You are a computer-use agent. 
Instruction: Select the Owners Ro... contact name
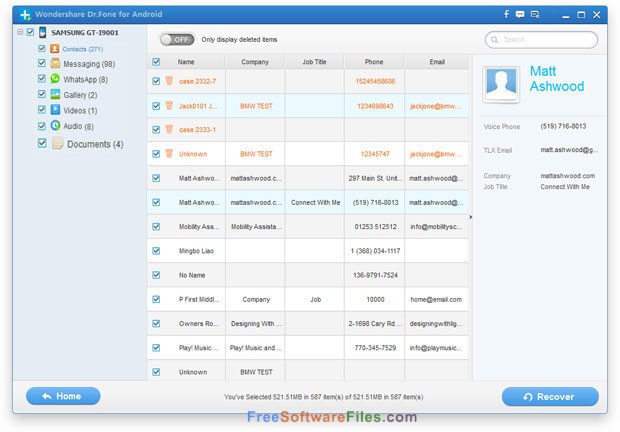pos(198,323)
